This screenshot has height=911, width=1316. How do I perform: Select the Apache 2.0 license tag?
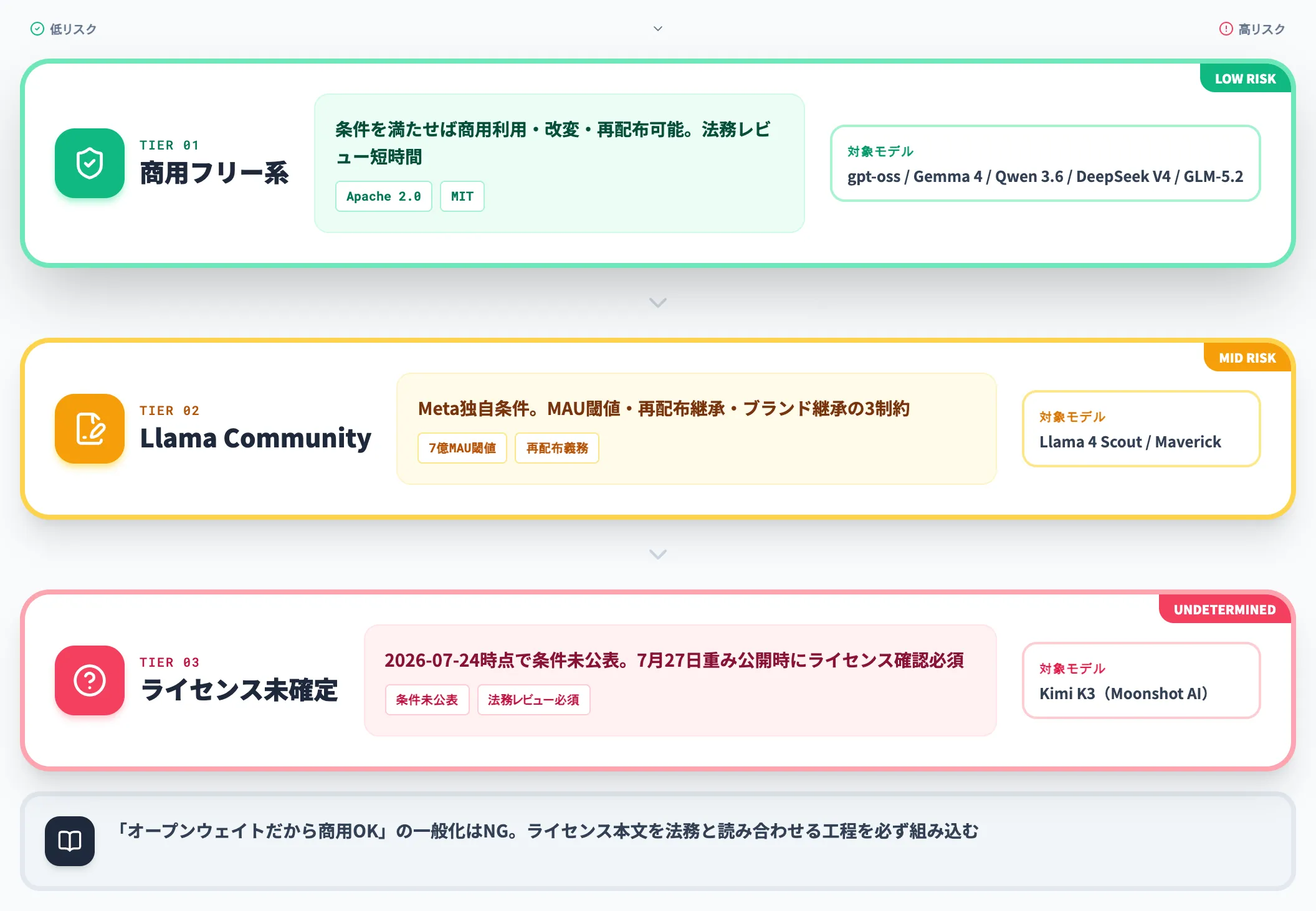click(384, 196)
